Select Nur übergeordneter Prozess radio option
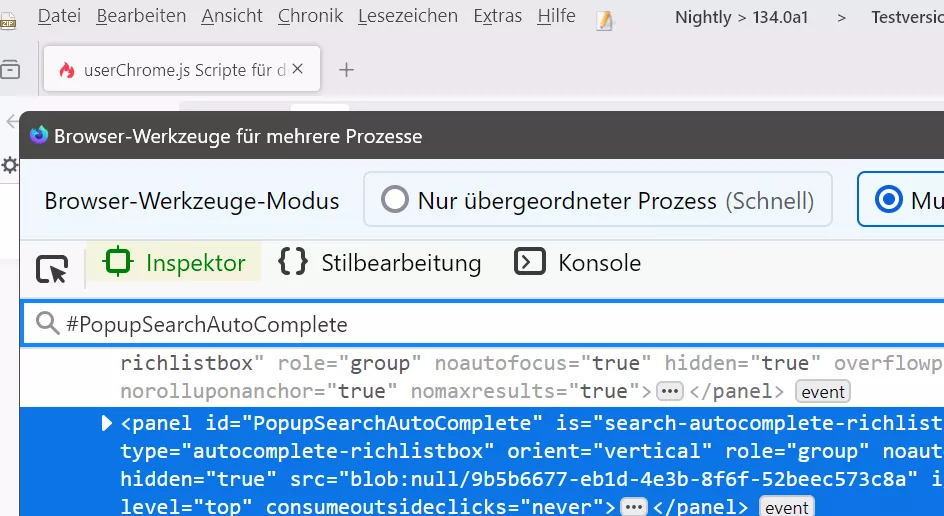944x516 pixels. click(396, 200)
